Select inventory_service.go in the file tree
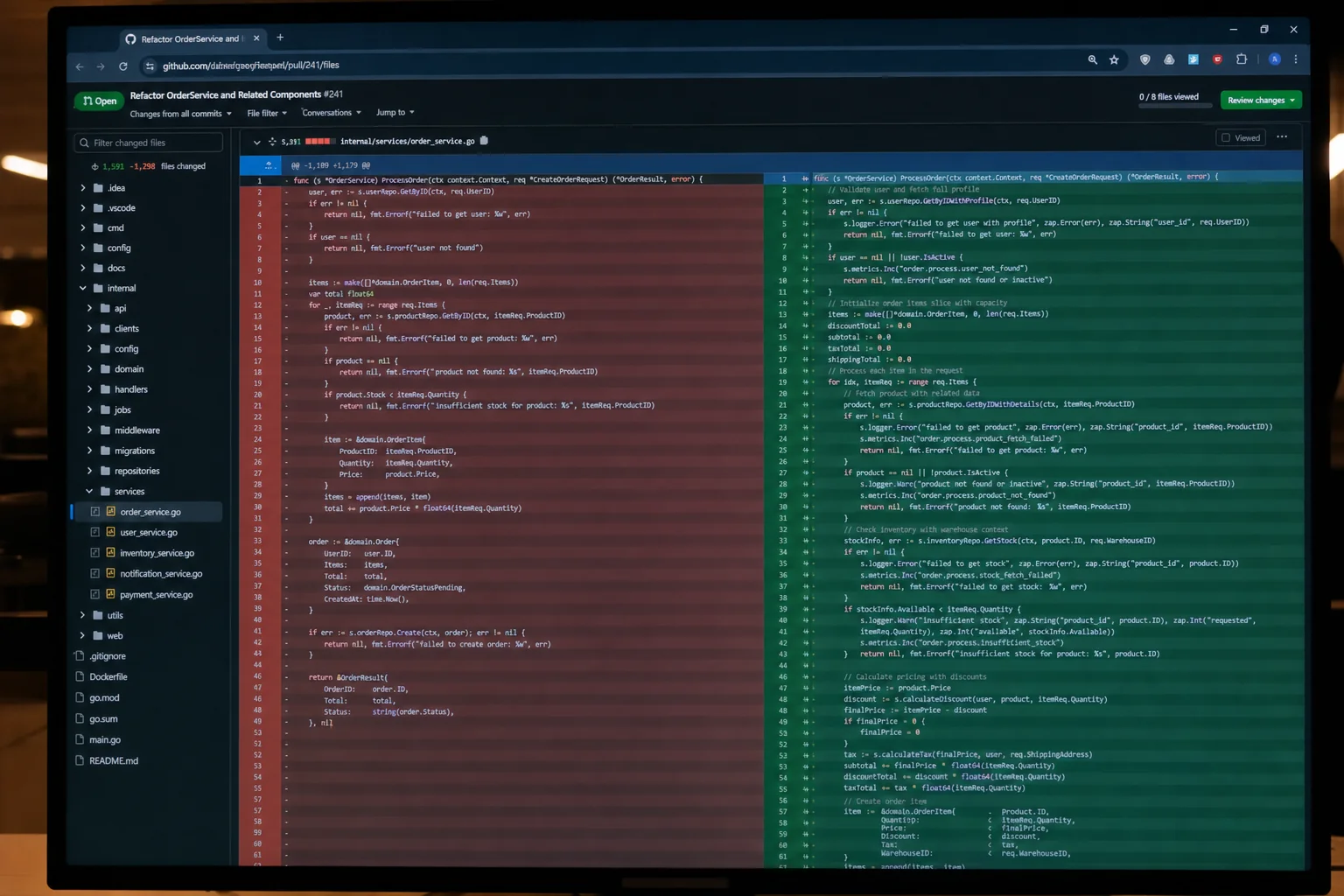1344x896 pixels. point(157,553)
